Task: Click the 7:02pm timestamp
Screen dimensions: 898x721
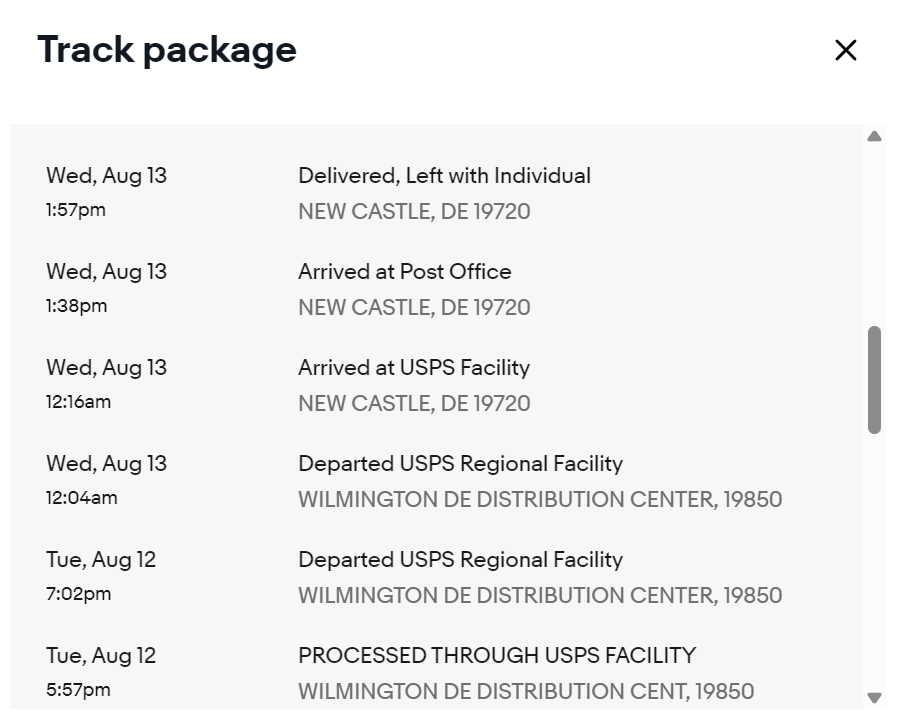Action: 78,594
